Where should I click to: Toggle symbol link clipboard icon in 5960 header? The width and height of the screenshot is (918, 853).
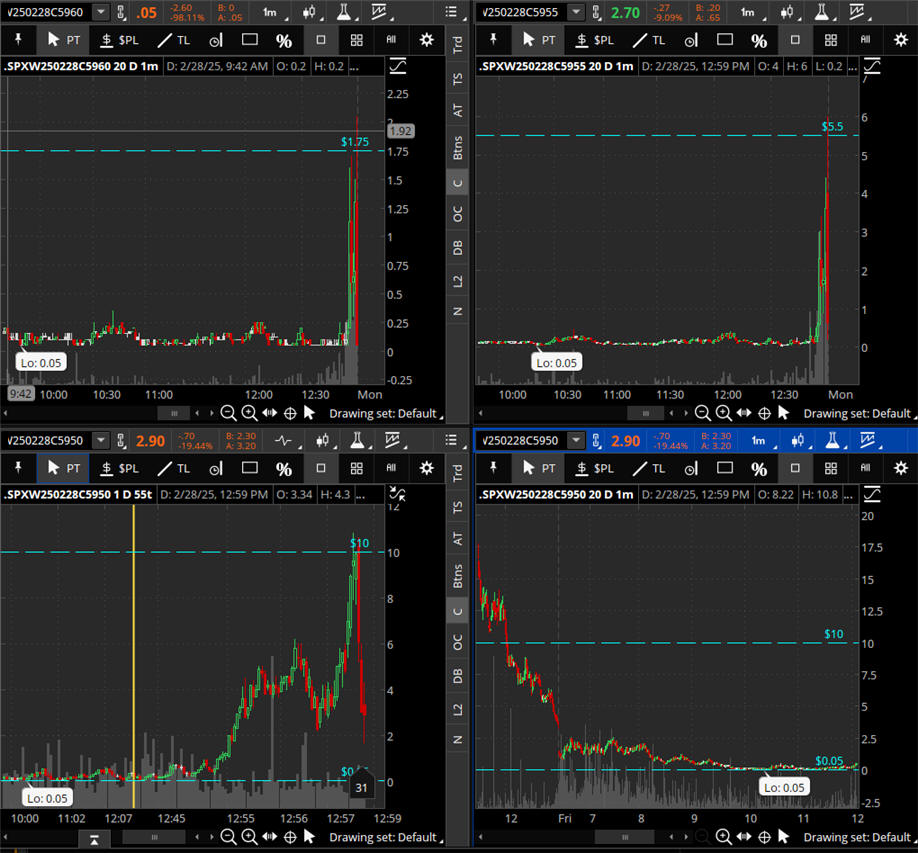pos(121,12)
